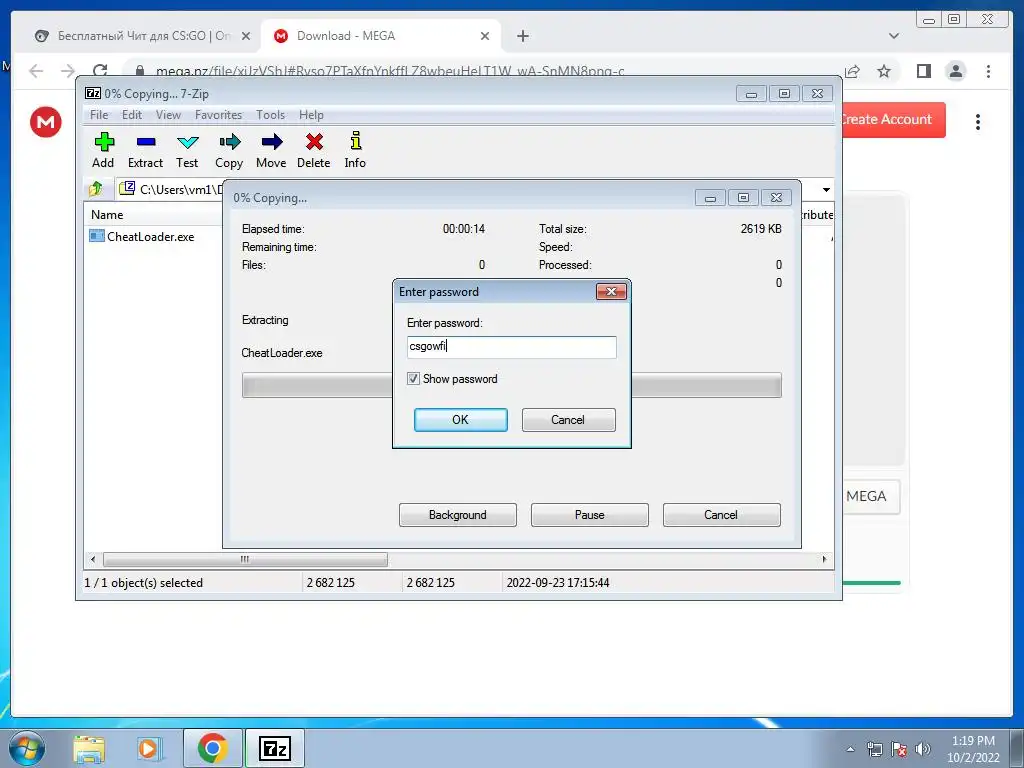Screen dimensions: 1024x768
Task: Click the Windows Start button
Action: pyautogui.click(x=27, y=748)
